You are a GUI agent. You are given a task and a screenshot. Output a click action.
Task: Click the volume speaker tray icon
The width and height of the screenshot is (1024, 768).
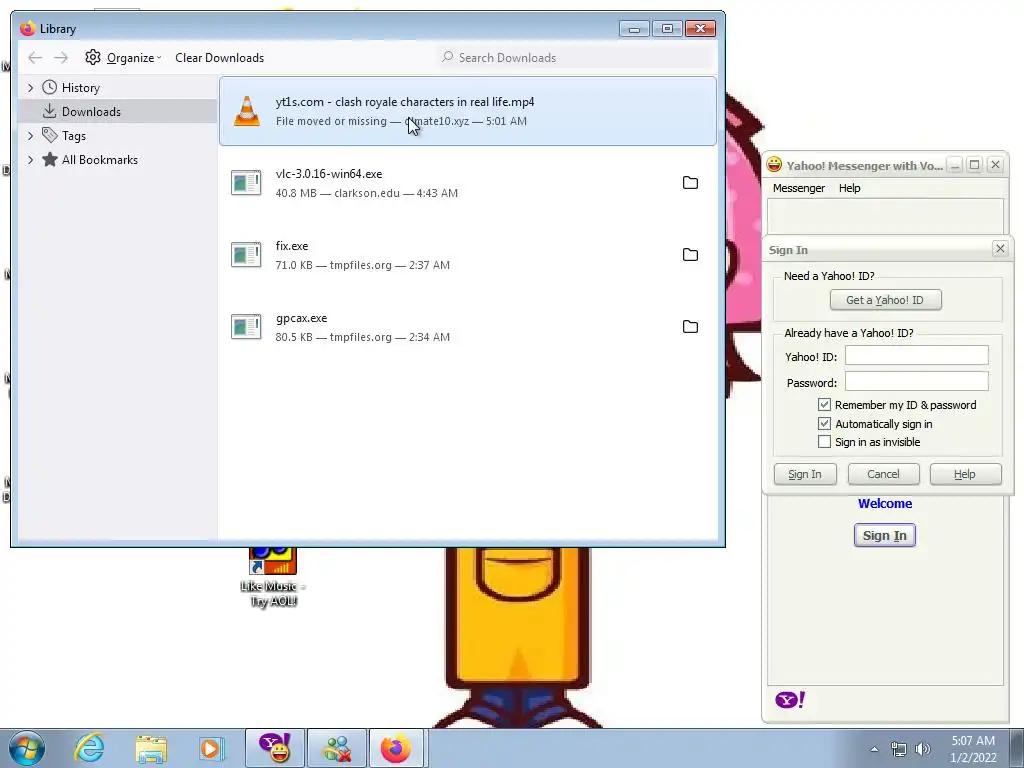(x=923, y=749)
